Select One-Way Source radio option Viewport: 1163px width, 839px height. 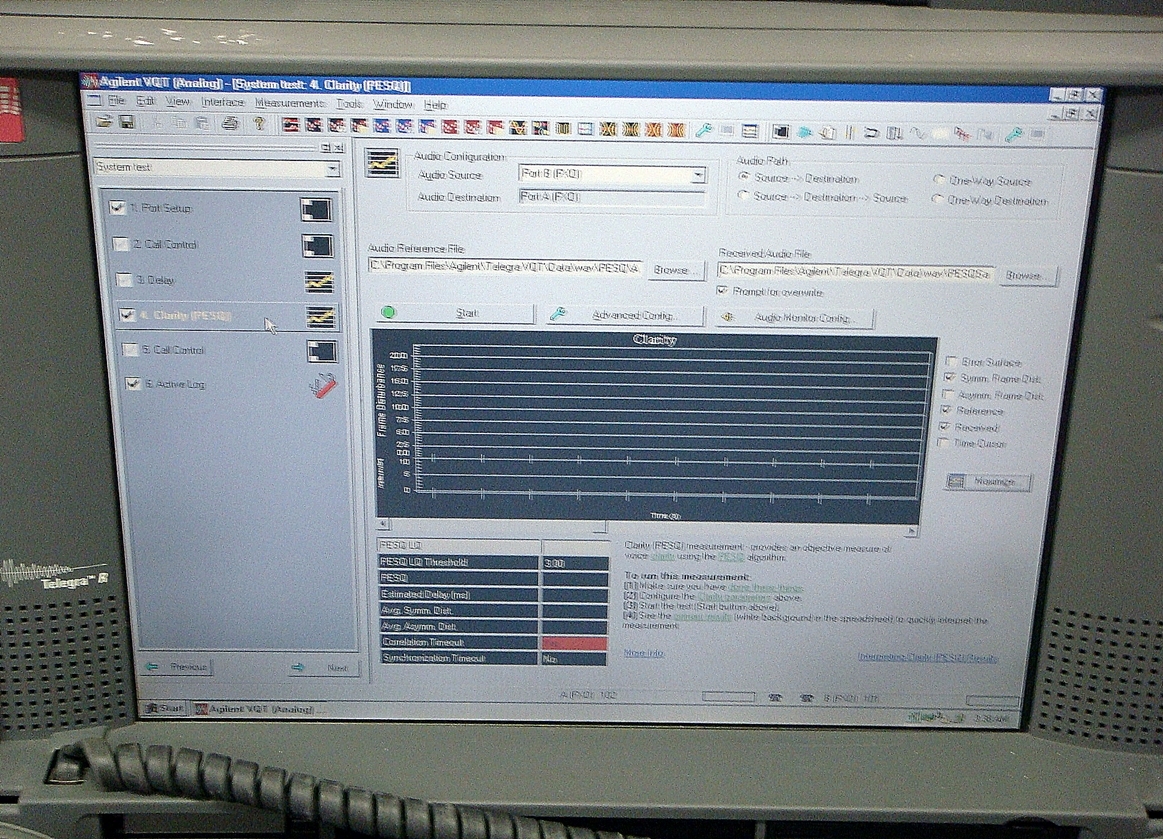click(939, 180)
